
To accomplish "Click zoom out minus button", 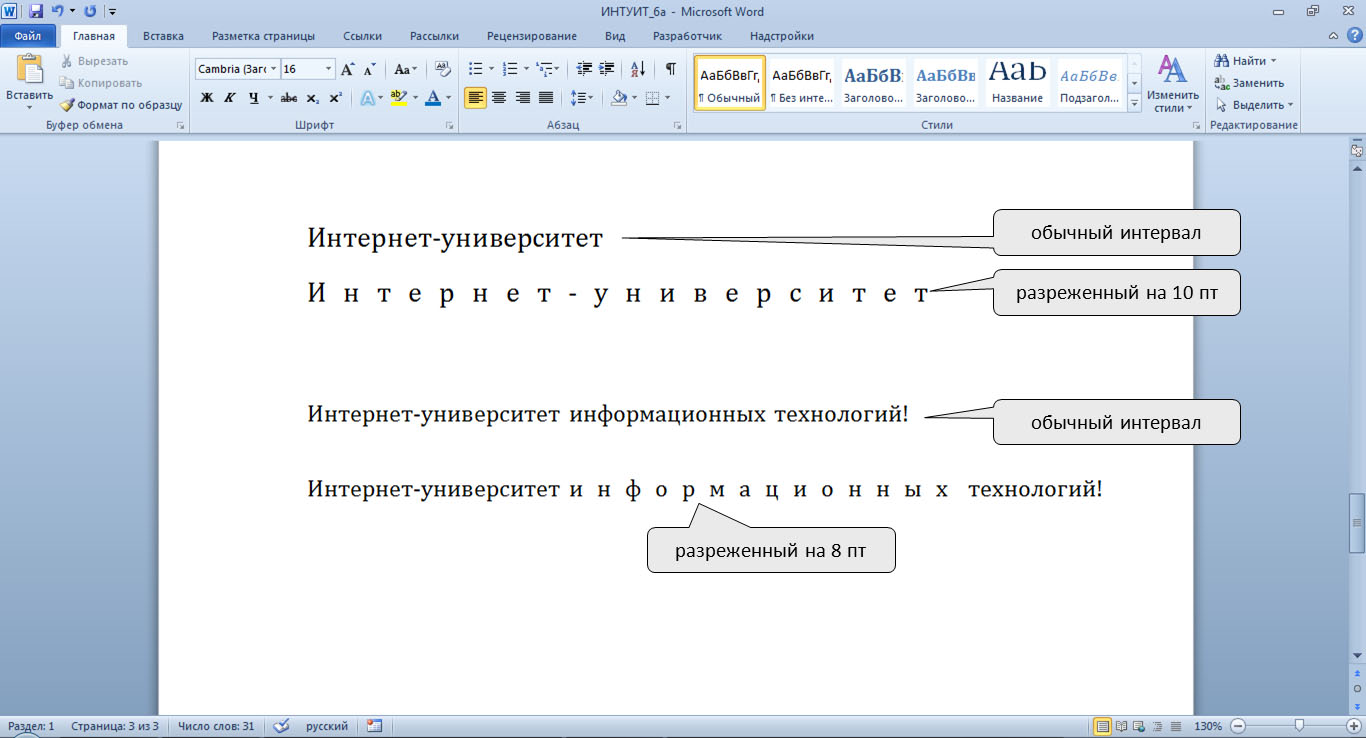I will point(1238,726).
